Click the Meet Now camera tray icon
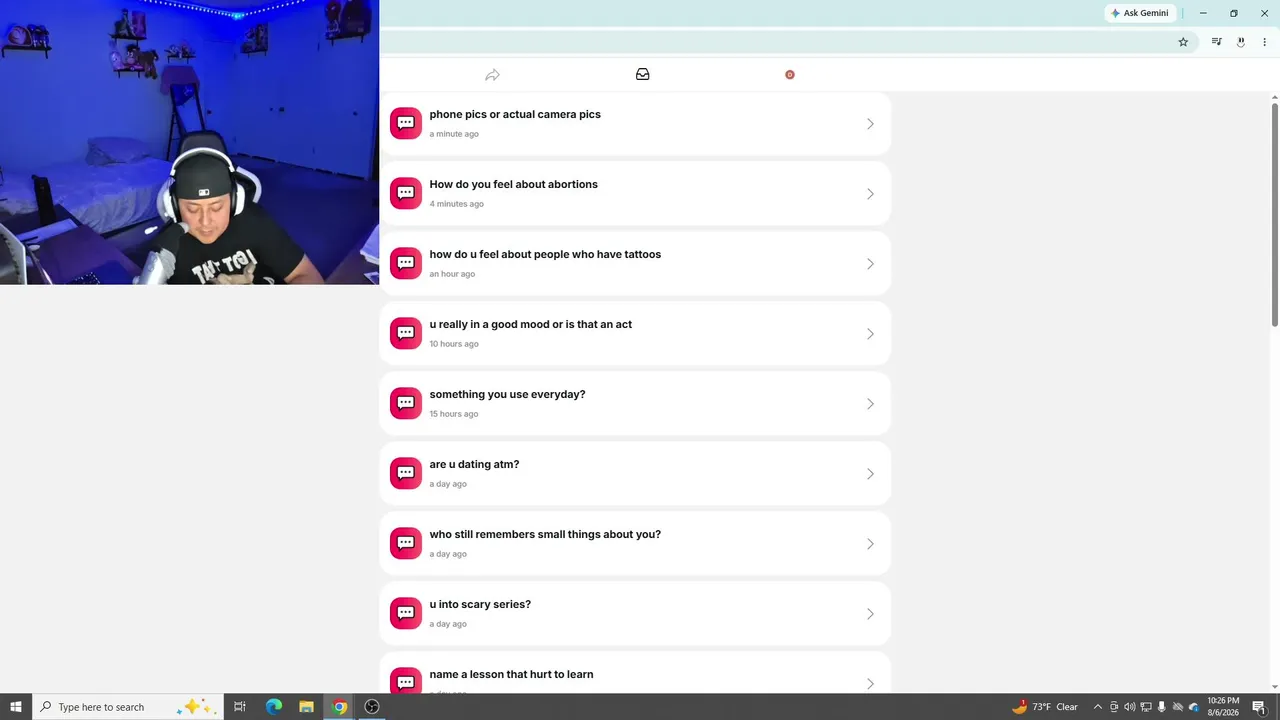 coord(1114,707)
